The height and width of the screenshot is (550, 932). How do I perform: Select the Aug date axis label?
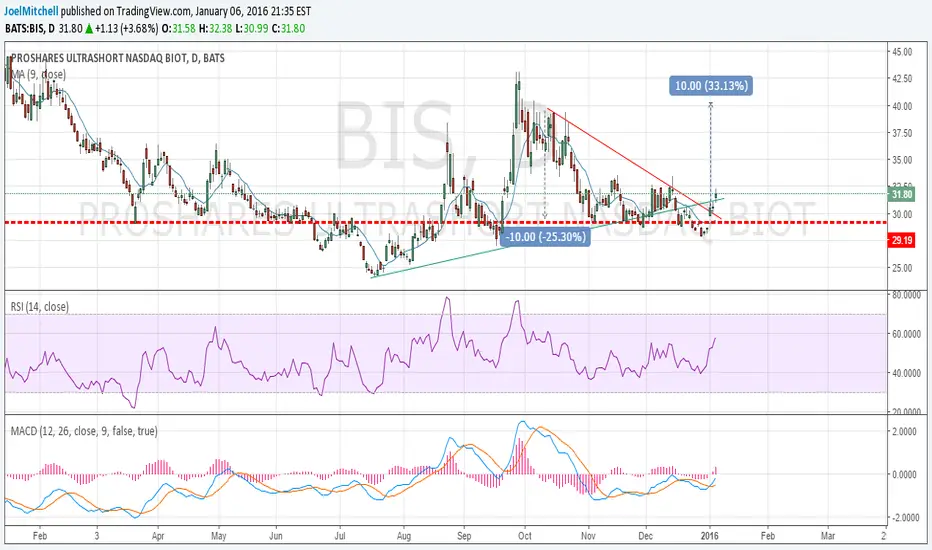404,536
